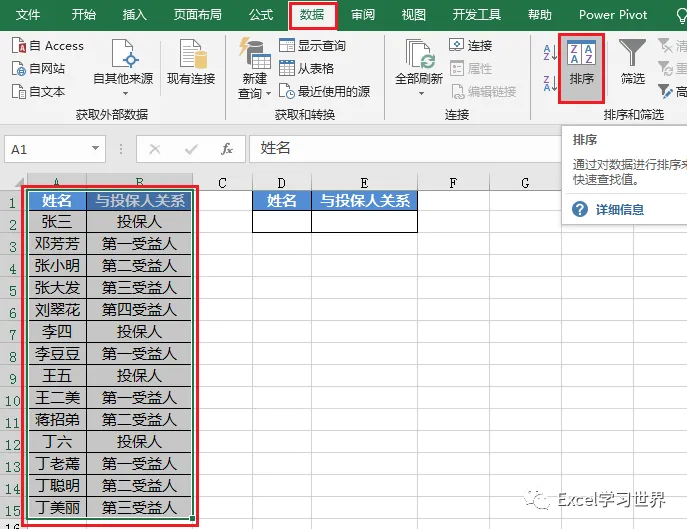Open the 文件 file tab
Image resolution: width=687 pixels, height=529 pixels.
point(28,15)
